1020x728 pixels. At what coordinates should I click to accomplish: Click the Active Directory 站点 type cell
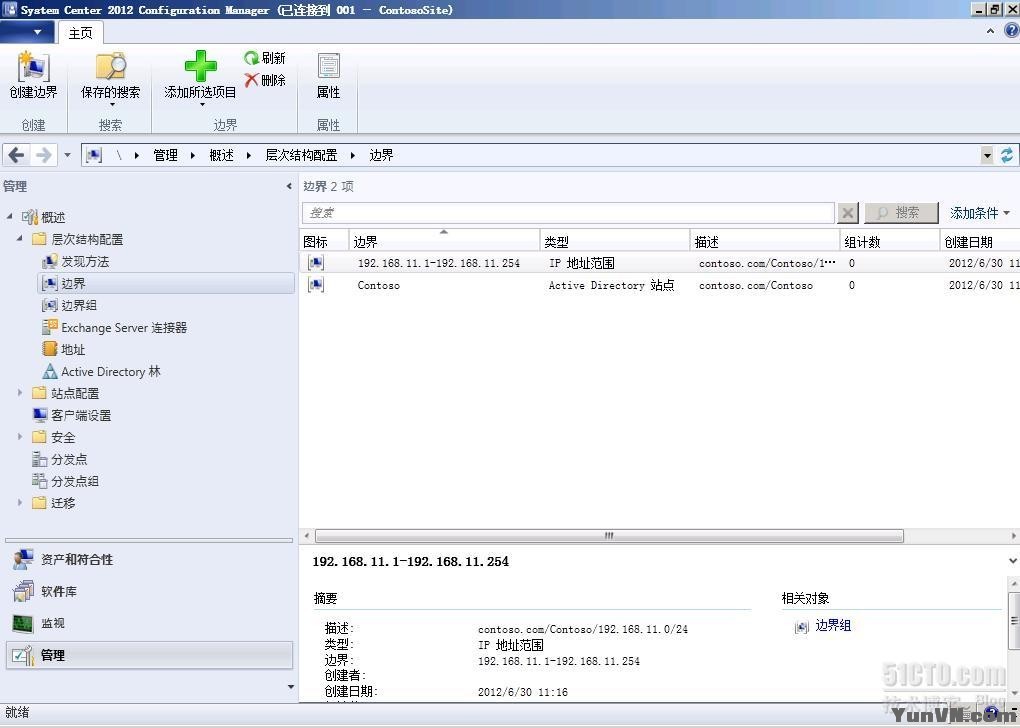pyautogui.click(x=611, y=285)
